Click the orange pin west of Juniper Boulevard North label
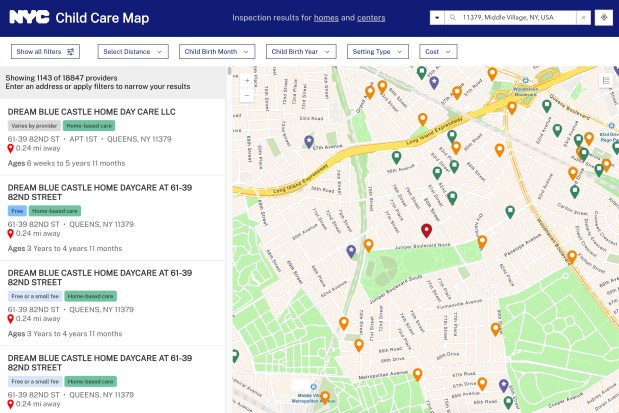 [368, 245]
